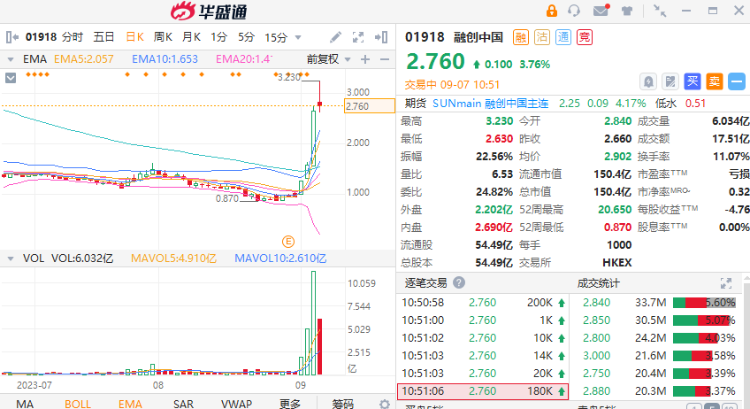Click the blue 买 buy button

(692, 82)
